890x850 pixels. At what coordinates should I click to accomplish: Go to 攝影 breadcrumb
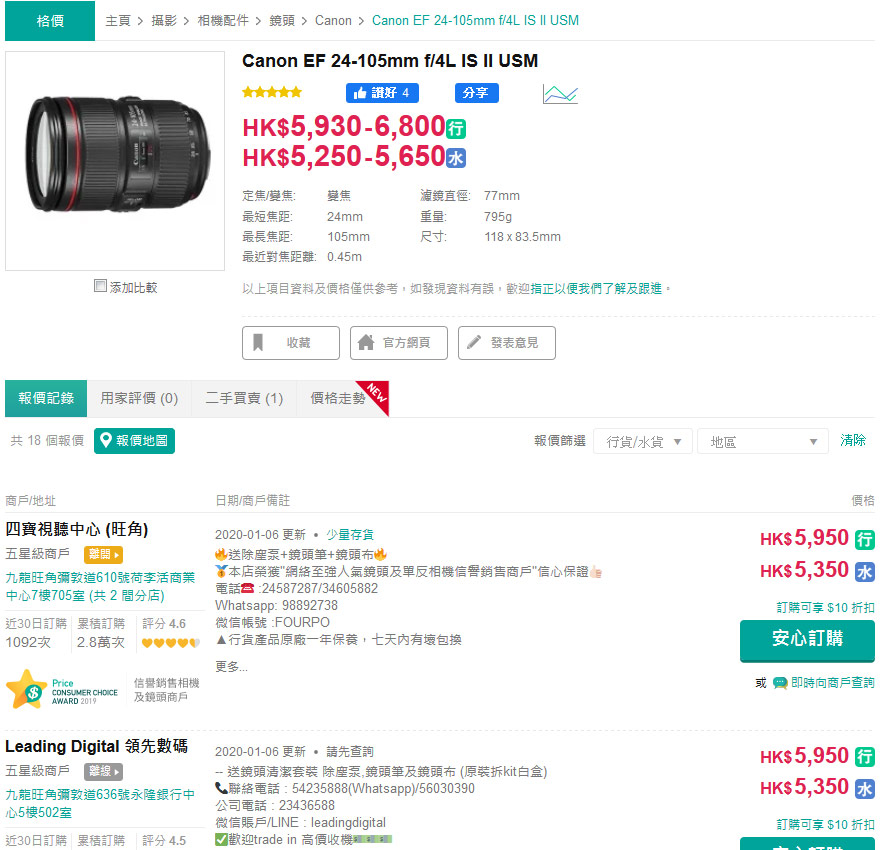tap(164, 21)
